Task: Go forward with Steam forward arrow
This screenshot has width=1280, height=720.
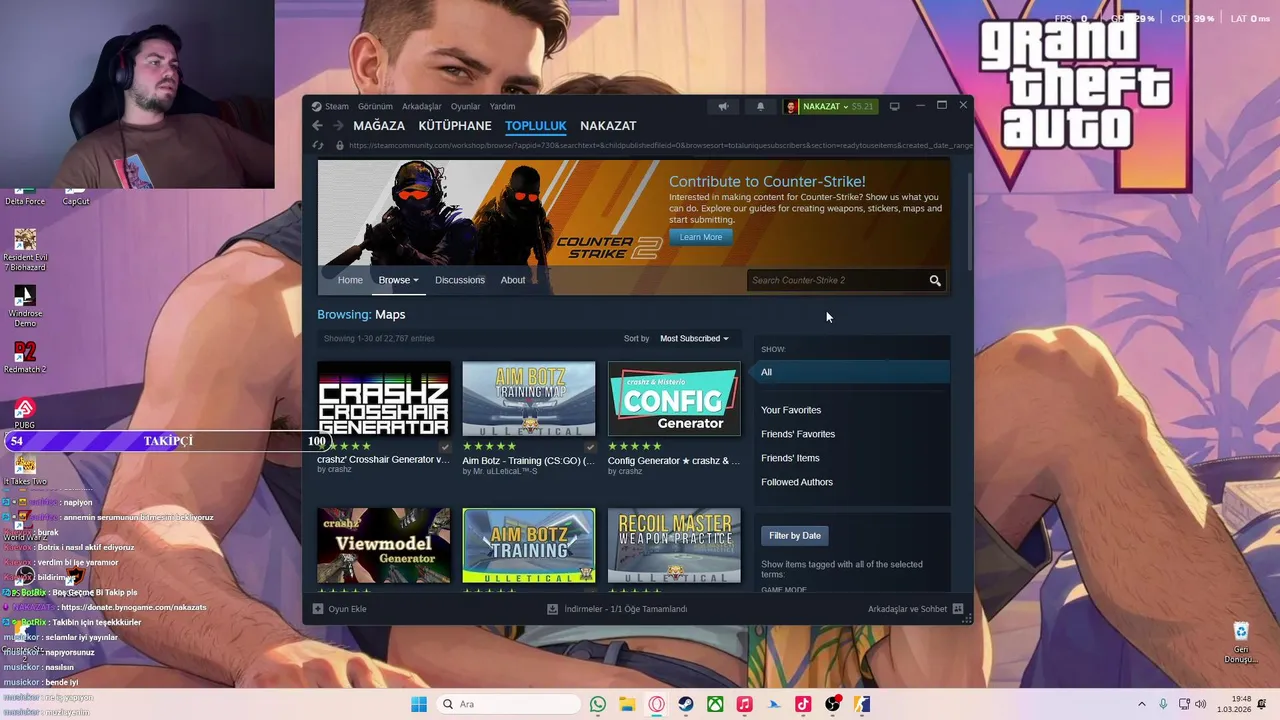Action: coord(338,125)
